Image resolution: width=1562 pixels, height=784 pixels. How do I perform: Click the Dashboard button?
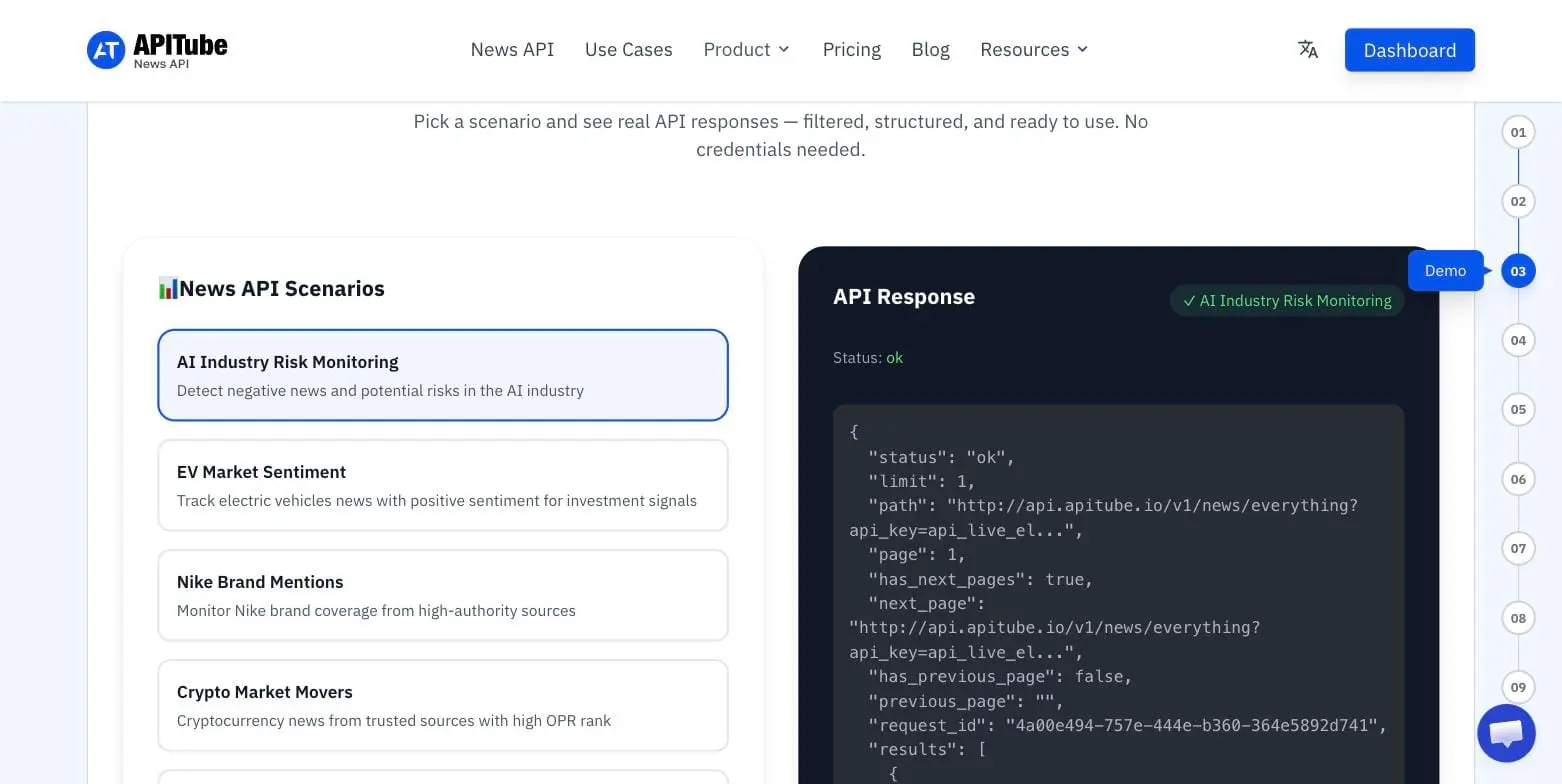tap(1410, 50)
